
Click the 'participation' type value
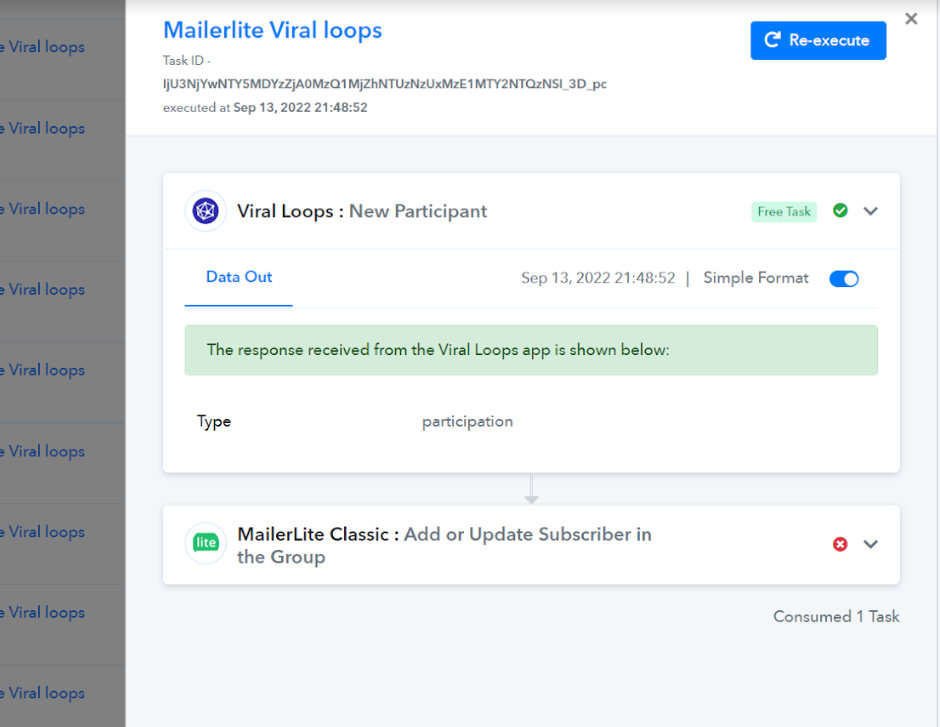467,421
